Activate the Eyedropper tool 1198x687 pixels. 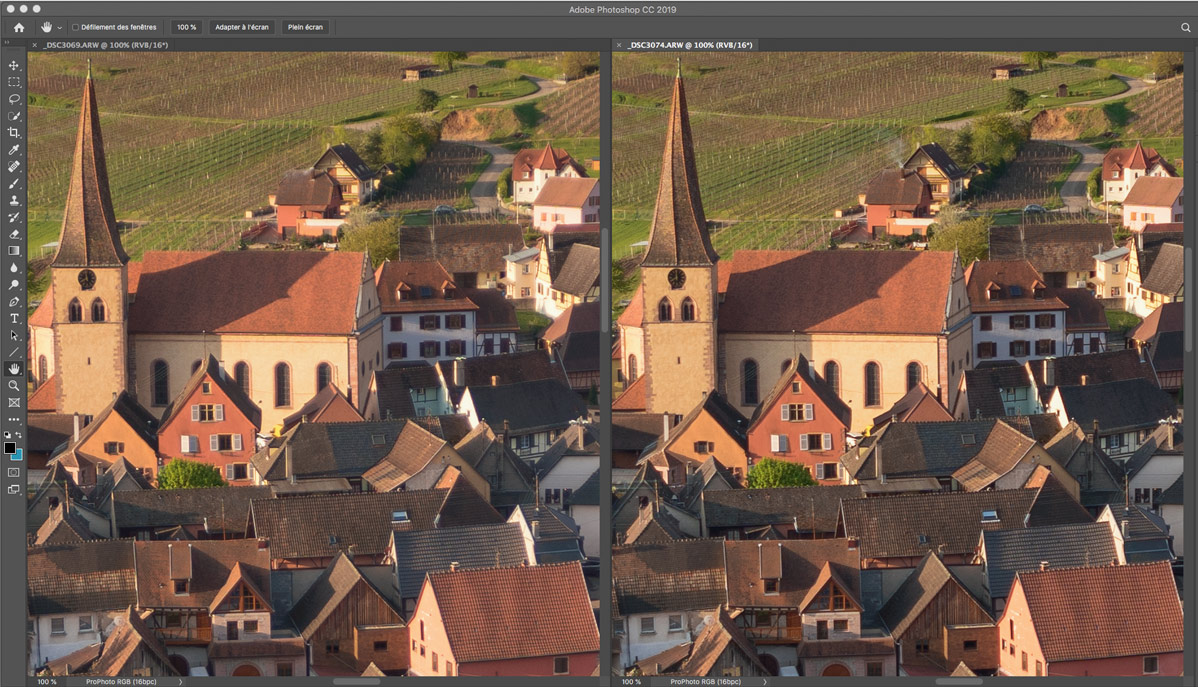coord(14,149)
